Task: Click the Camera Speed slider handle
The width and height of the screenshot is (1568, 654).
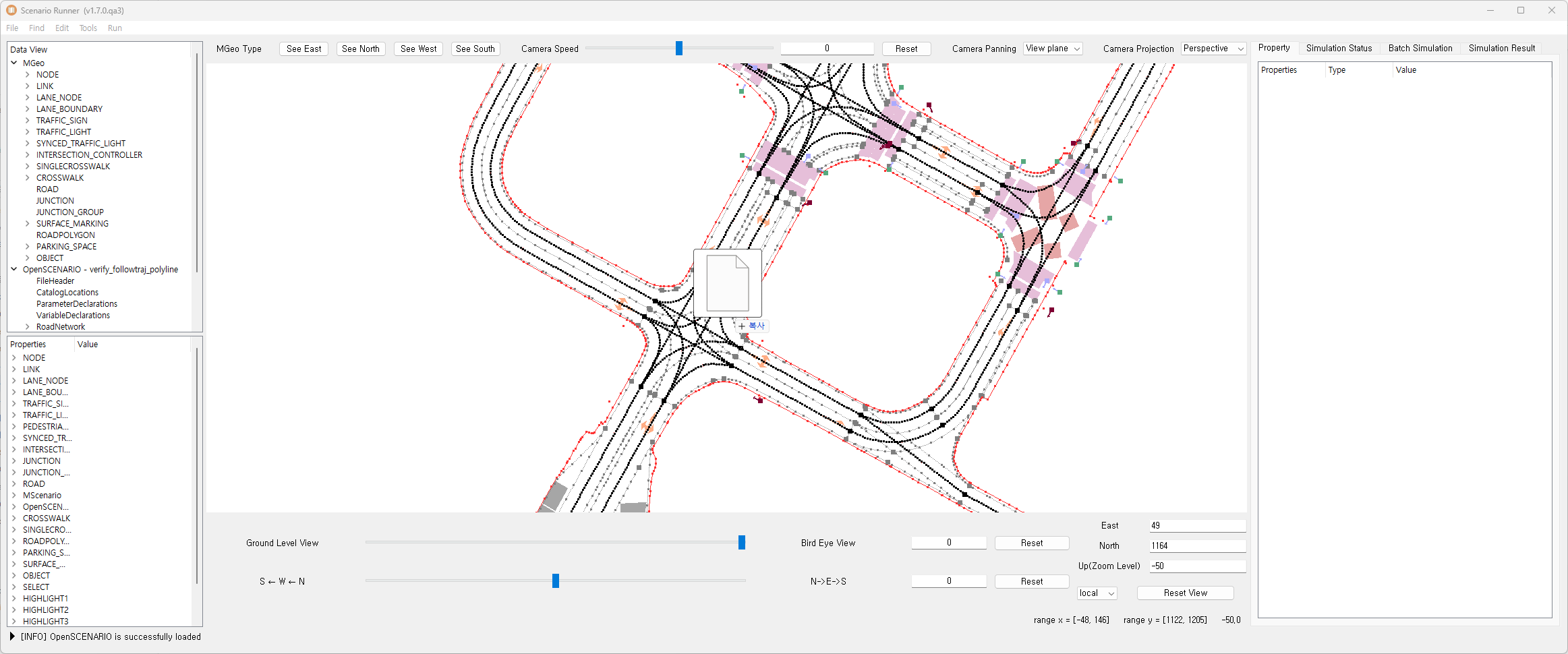Action: (x=679, y=49)
